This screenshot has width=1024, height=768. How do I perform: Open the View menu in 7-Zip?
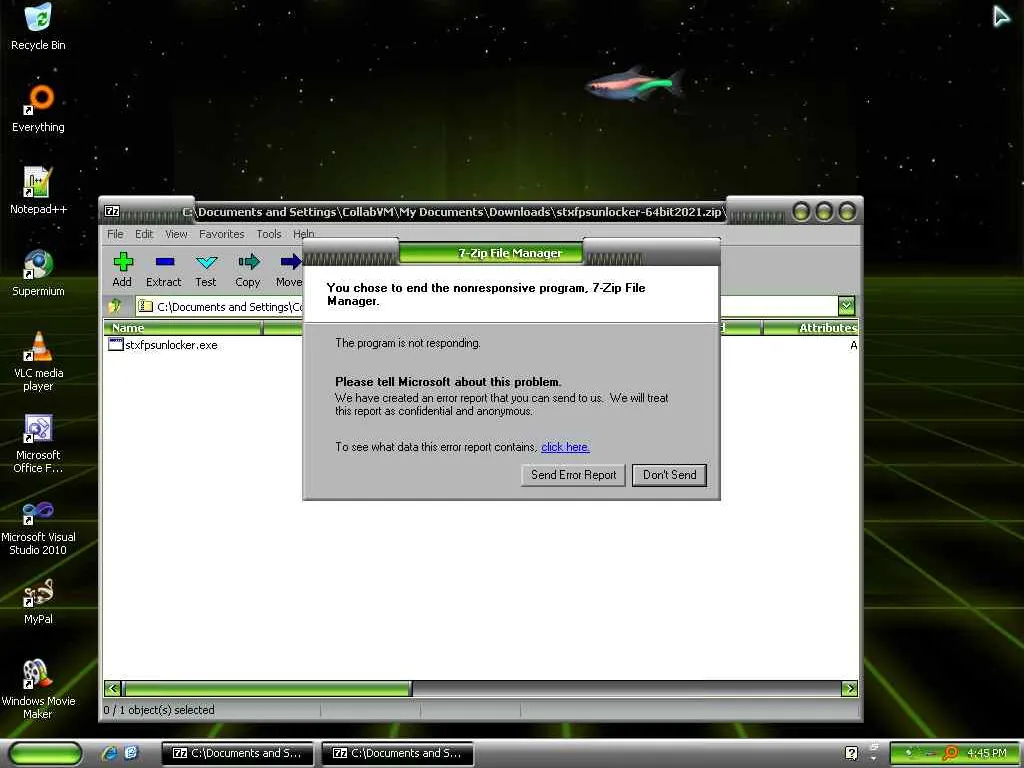[176, 234]
